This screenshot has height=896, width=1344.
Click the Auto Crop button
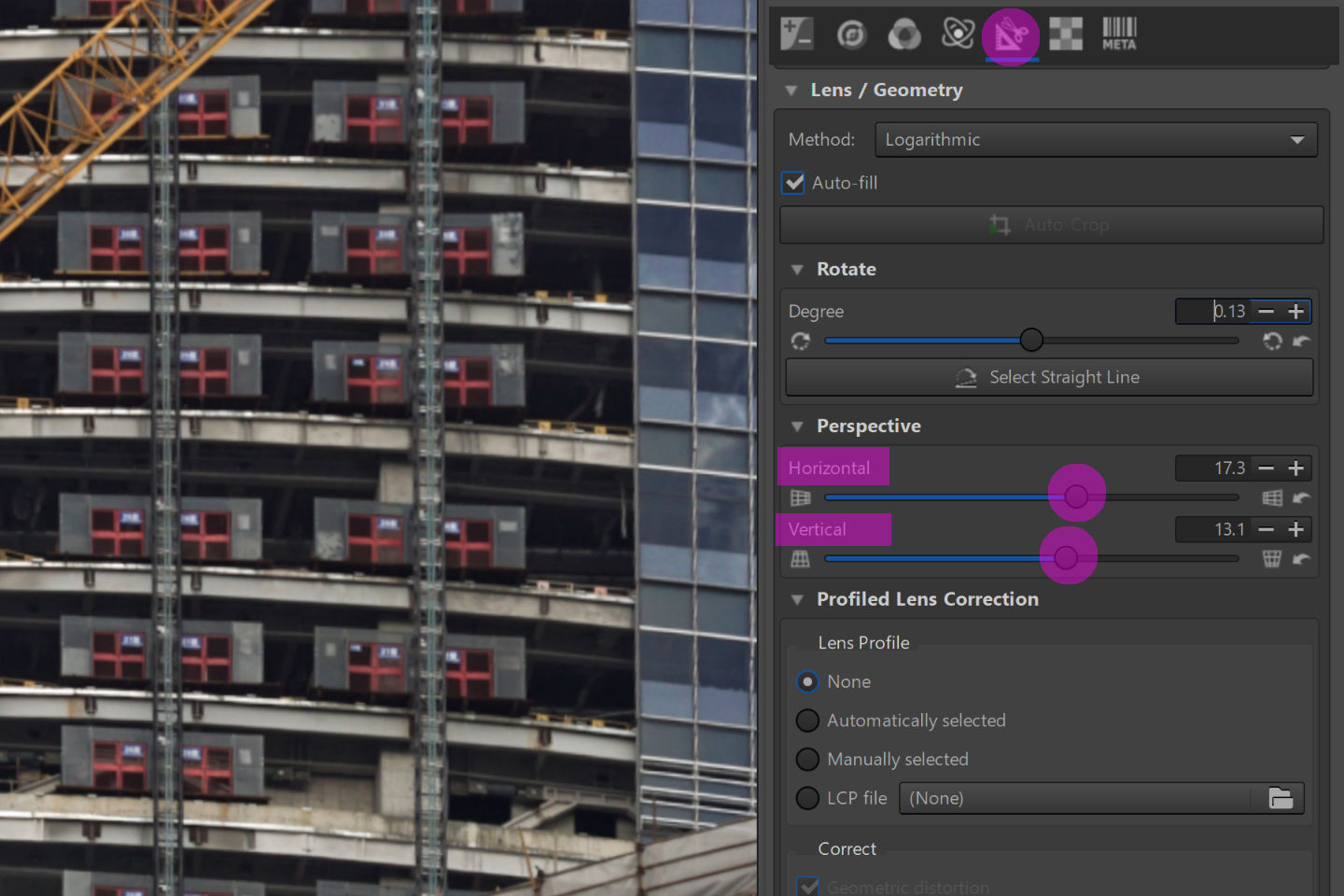point(1051,225)
